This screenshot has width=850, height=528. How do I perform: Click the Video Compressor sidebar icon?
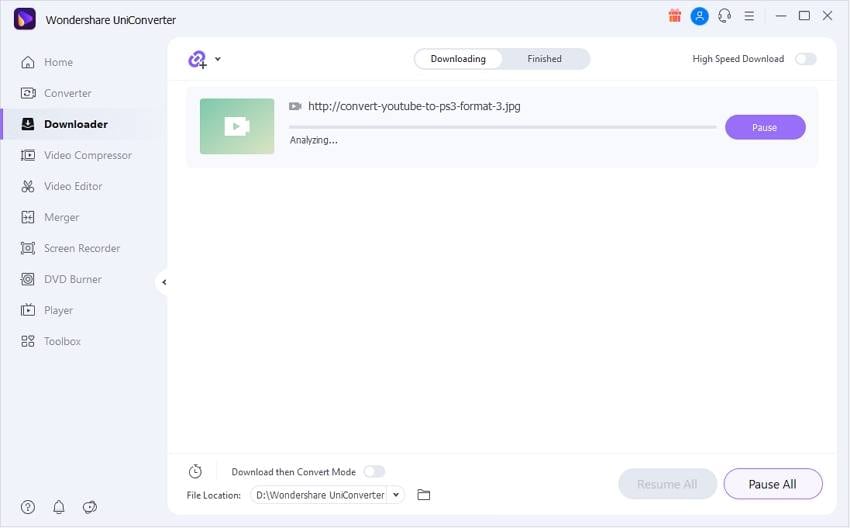tap(28, 155)
